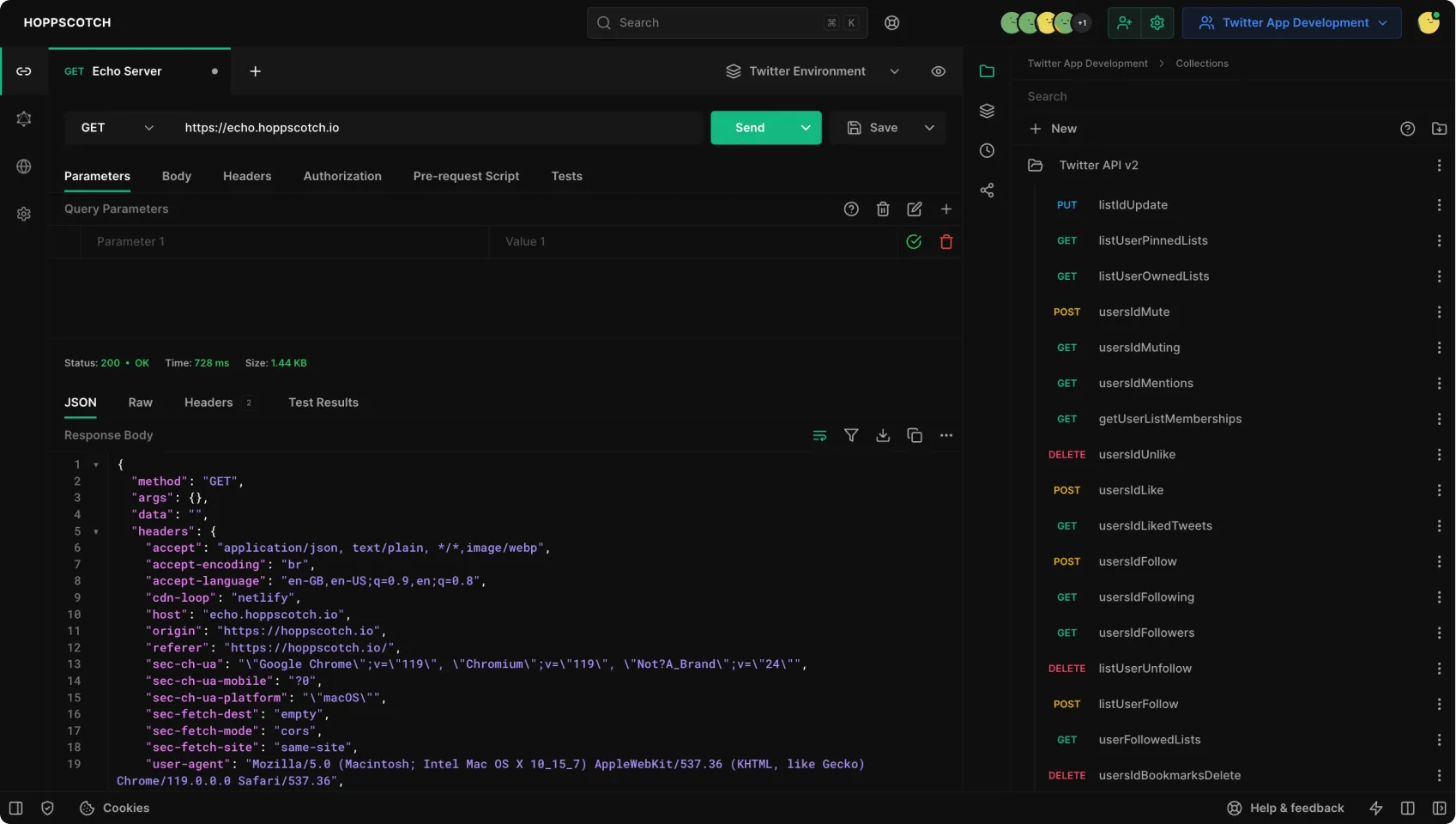Create a collection with the New button
This screenshot has width=1456, height=824.
coord(1054,128)
